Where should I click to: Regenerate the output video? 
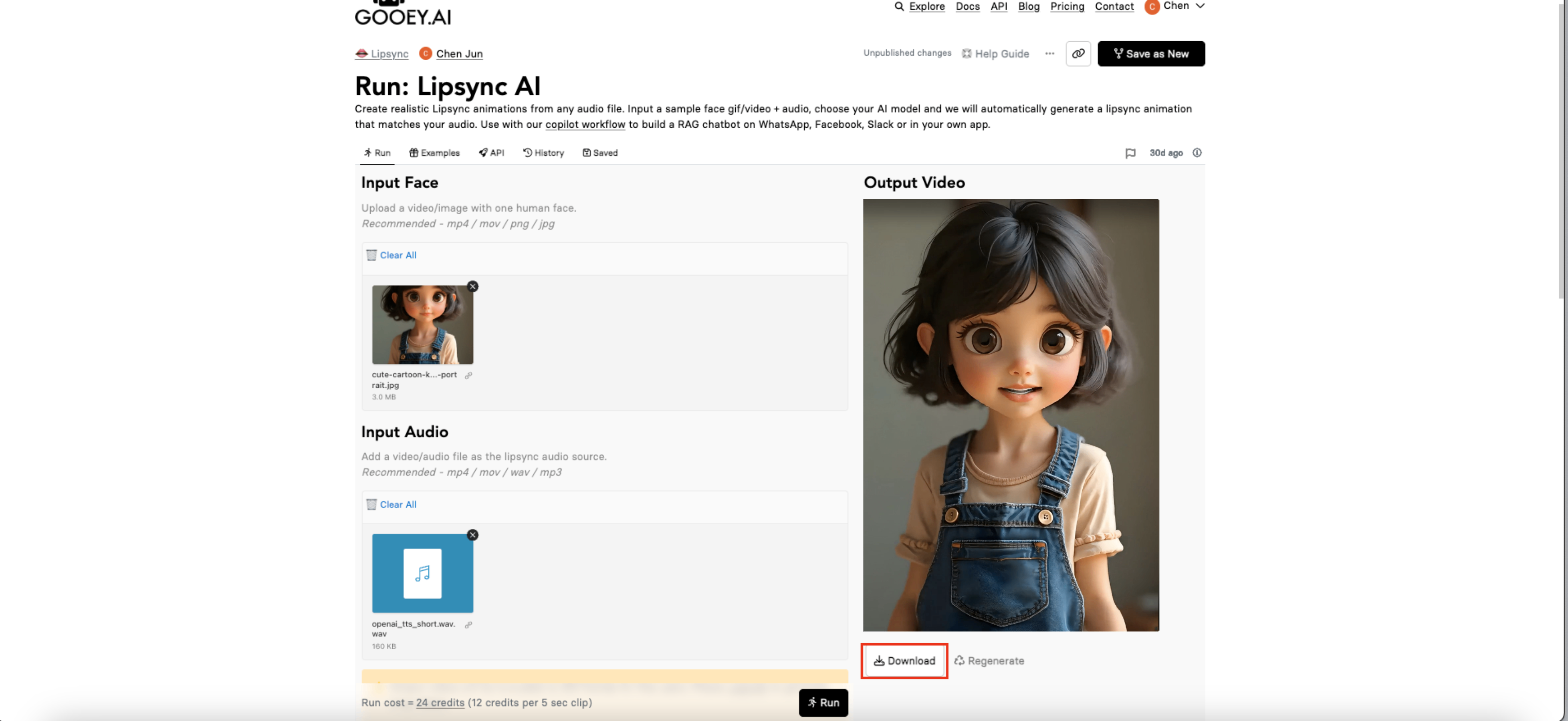[x=989, y=661]
